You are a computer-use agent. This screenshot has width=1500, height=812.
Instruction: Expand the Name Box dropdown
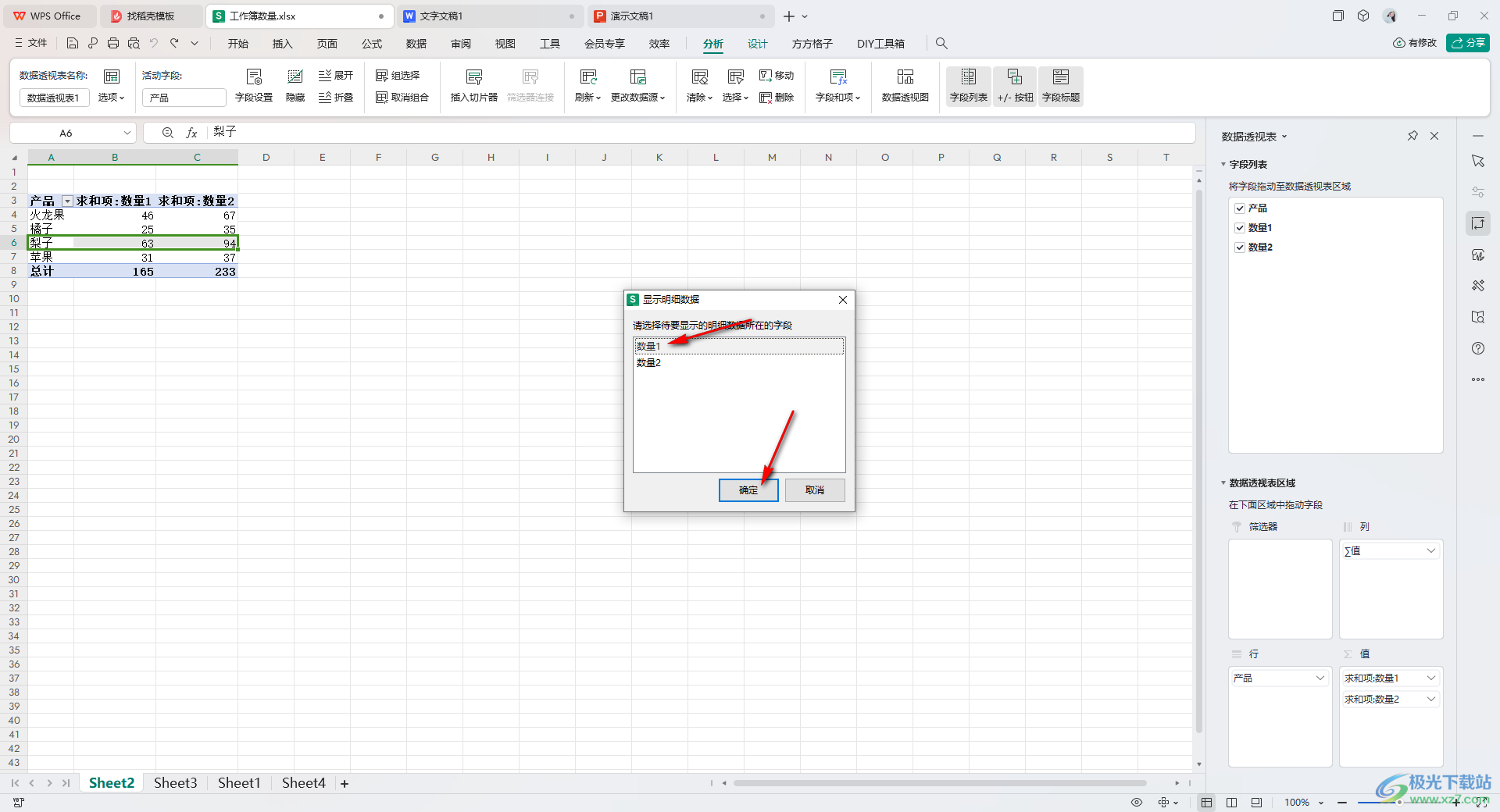coord(127,133)
